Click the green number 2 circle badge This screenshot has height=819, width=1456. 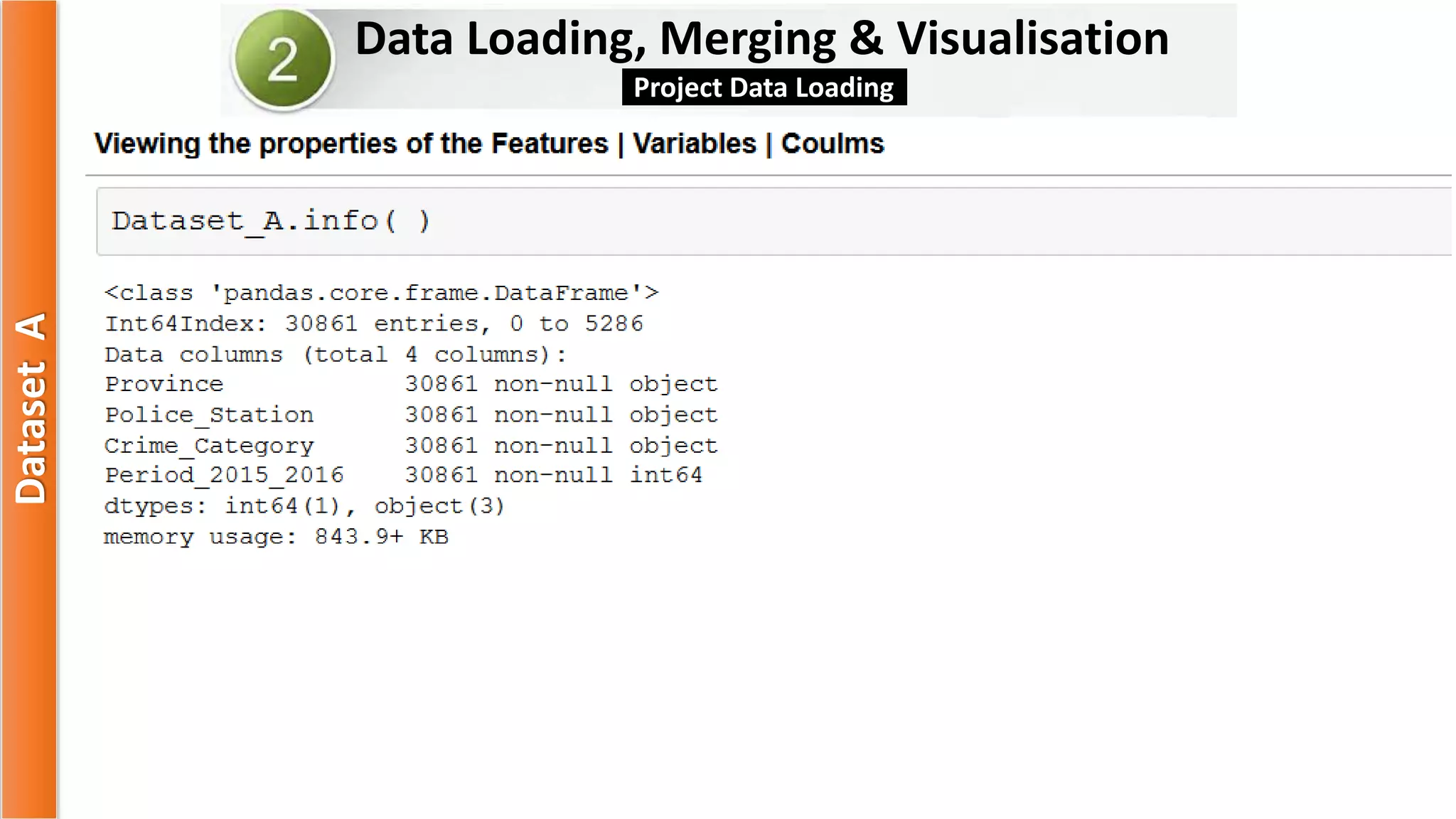pyautogui.click(x=283, y=60)
